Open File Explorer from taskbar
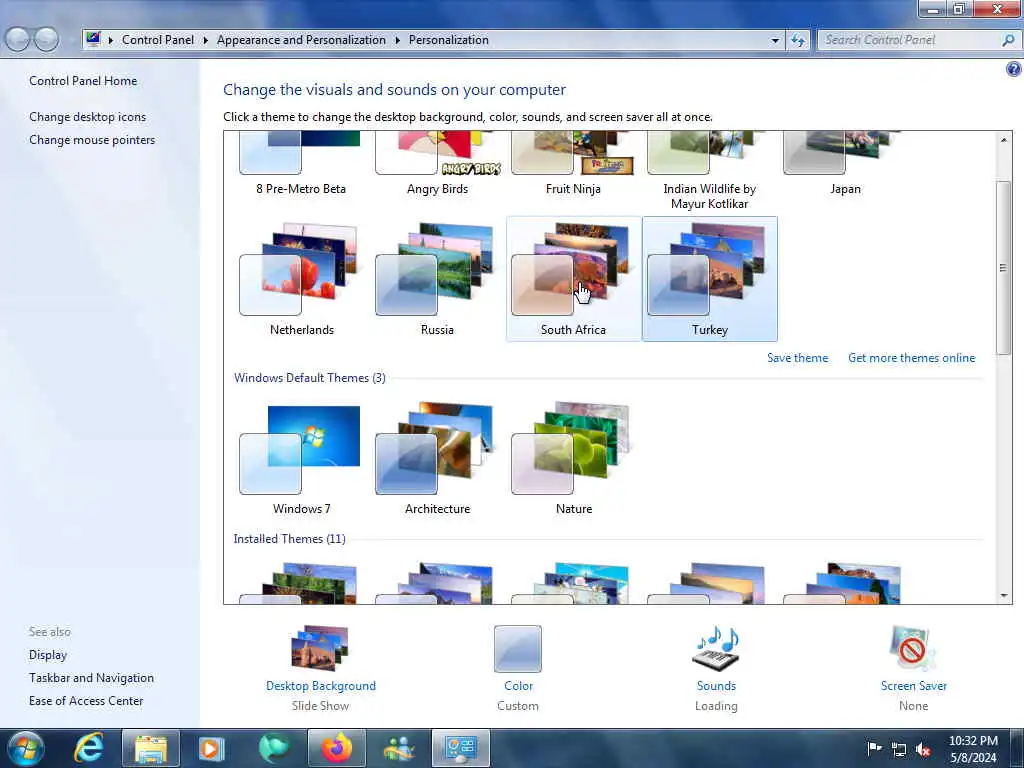Image resolution: width=1024 pixels, height=768 pixels. coord(151,748)
